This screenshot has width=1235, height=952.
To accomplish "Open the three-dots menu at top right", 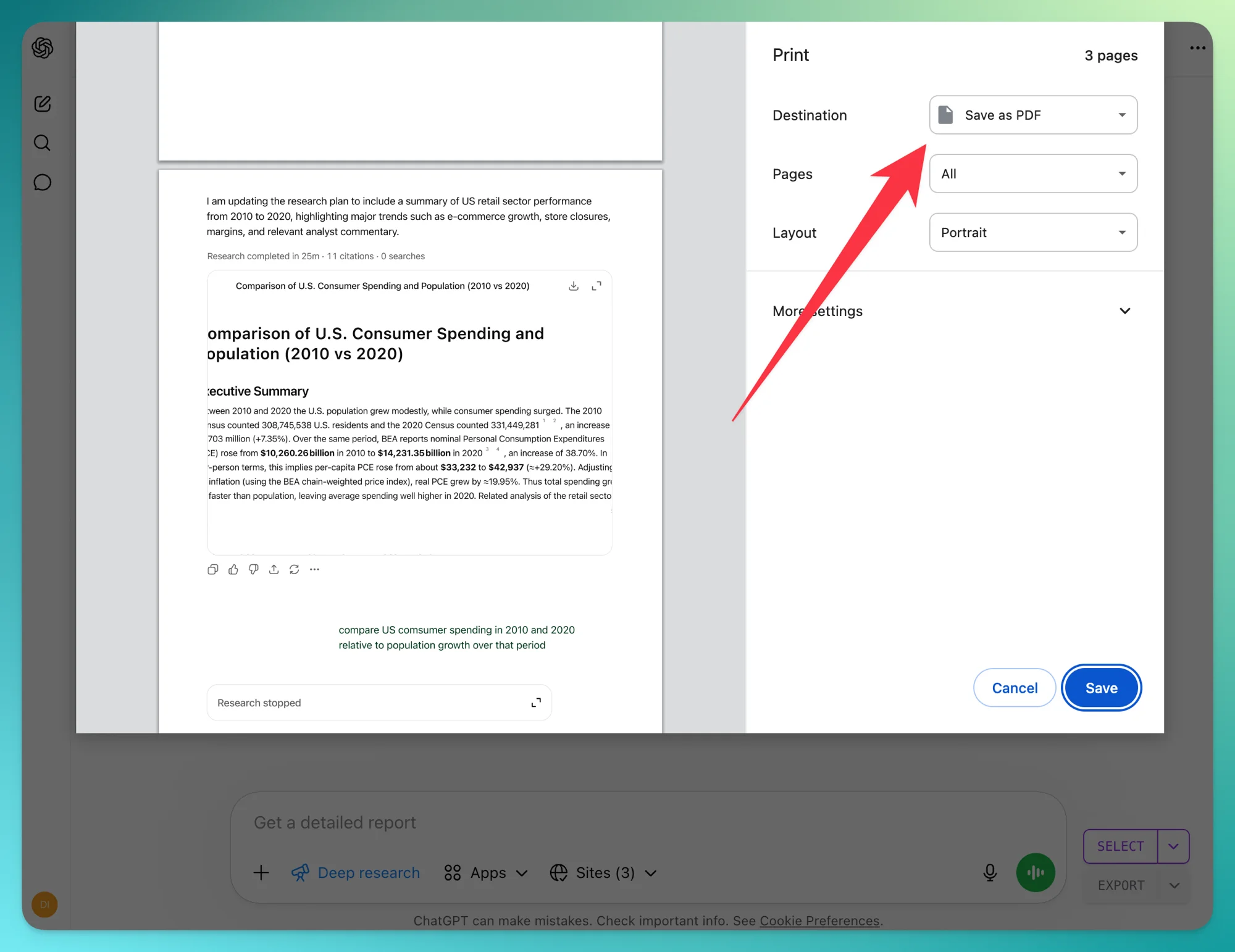I will tap(1197, 48).
